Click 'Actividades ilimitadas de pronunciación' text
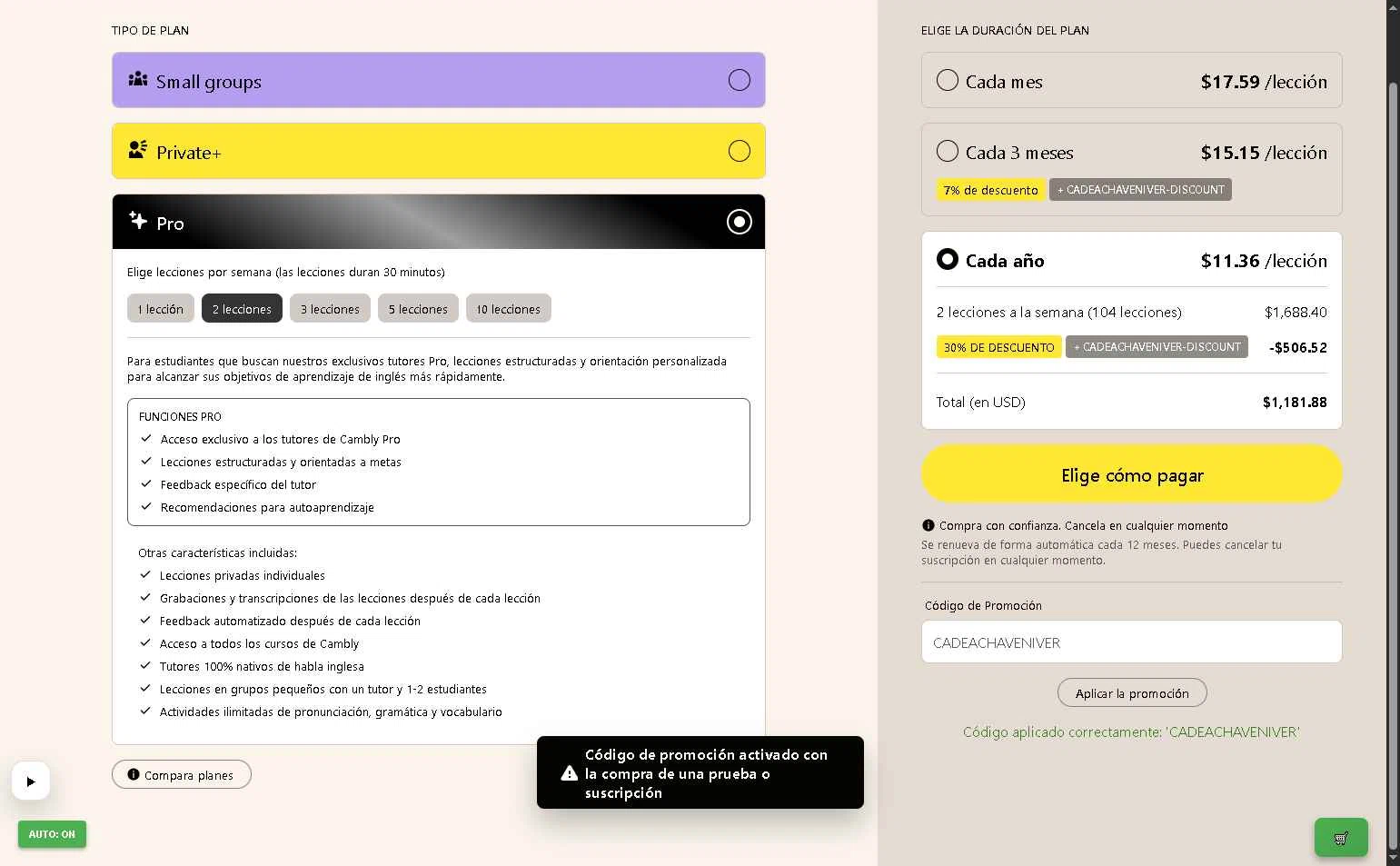 tap(331, 712)
